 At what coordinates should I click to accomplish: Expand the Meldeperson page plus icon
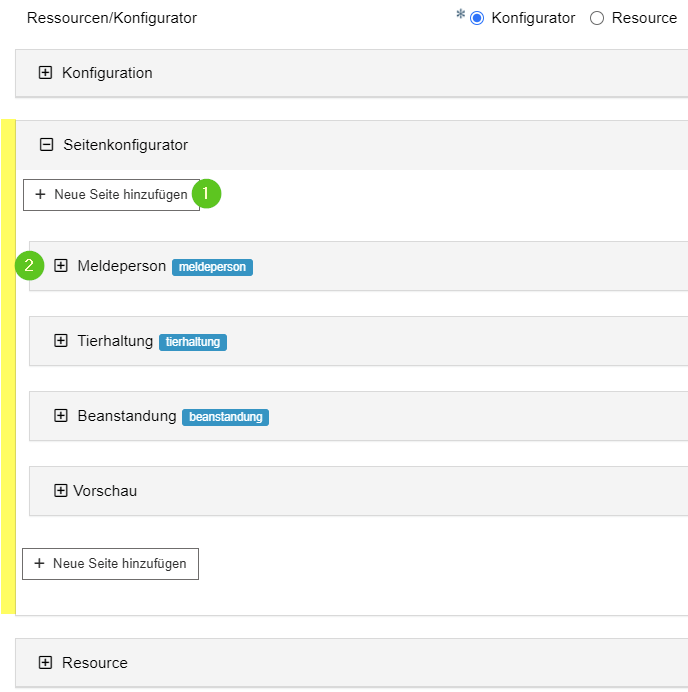(60, 266)
